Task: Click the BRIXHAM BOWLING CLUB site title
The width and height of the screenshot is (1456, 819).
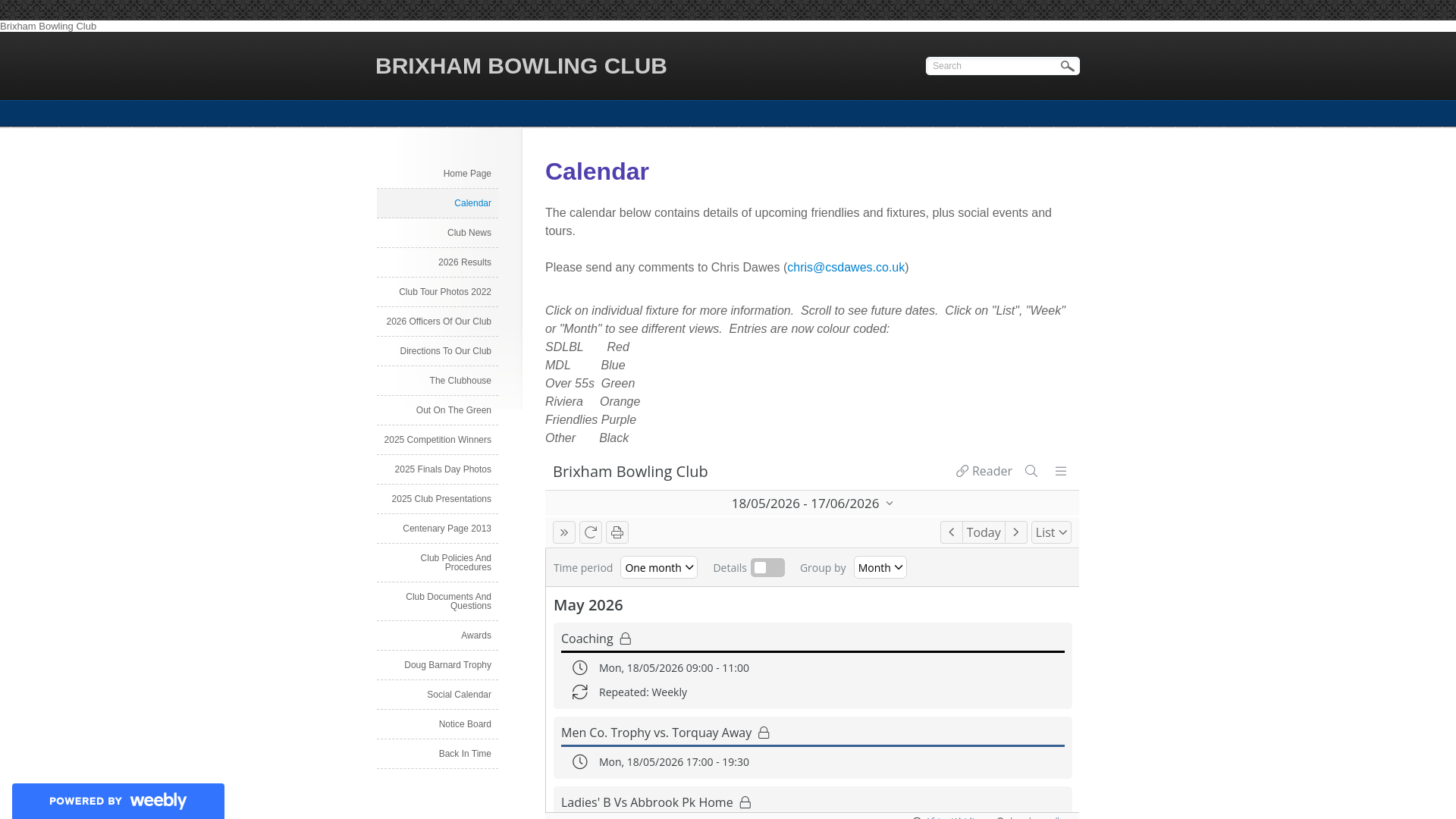Action: 521,66
